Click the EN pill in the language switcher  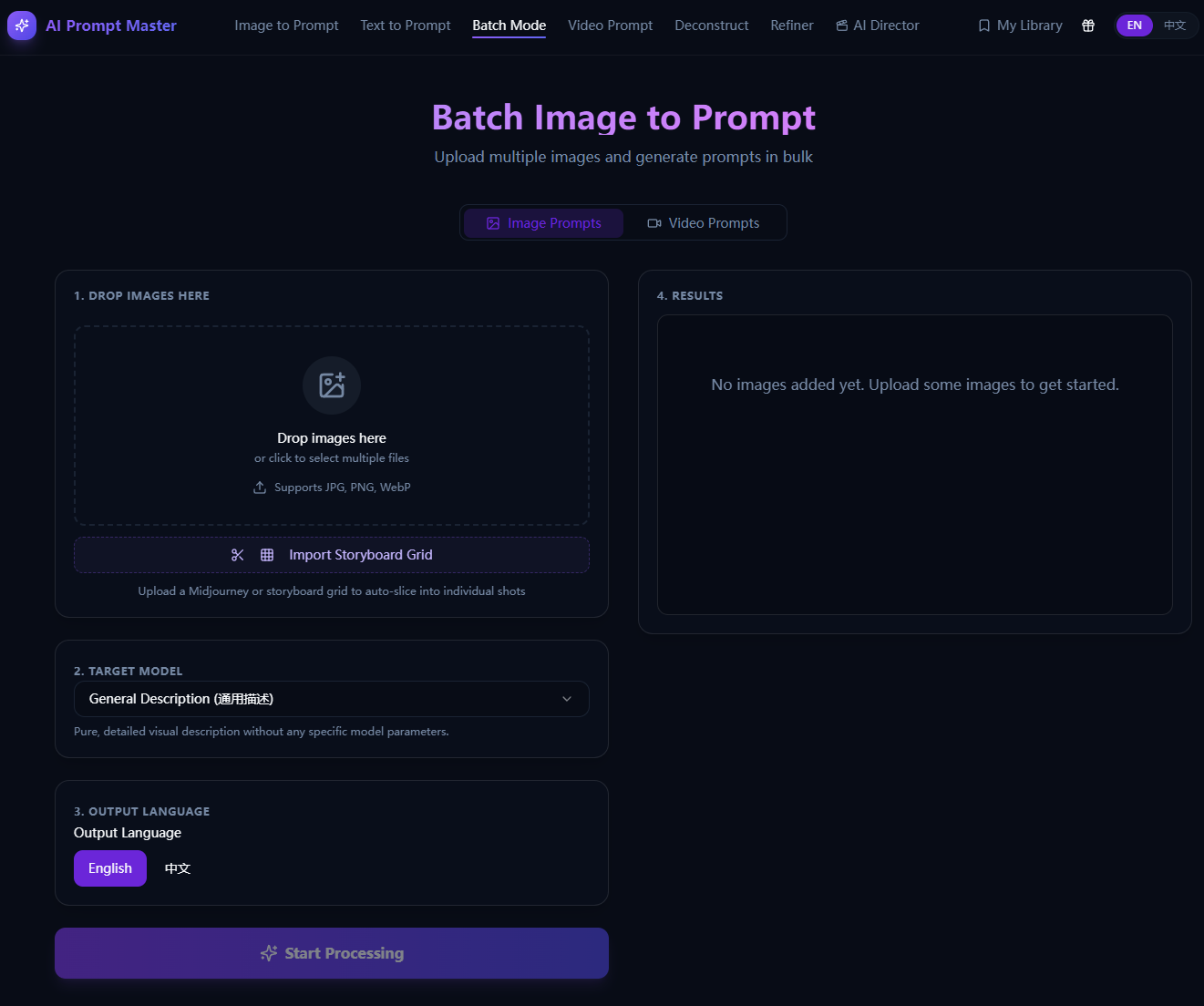point(1134,26)
